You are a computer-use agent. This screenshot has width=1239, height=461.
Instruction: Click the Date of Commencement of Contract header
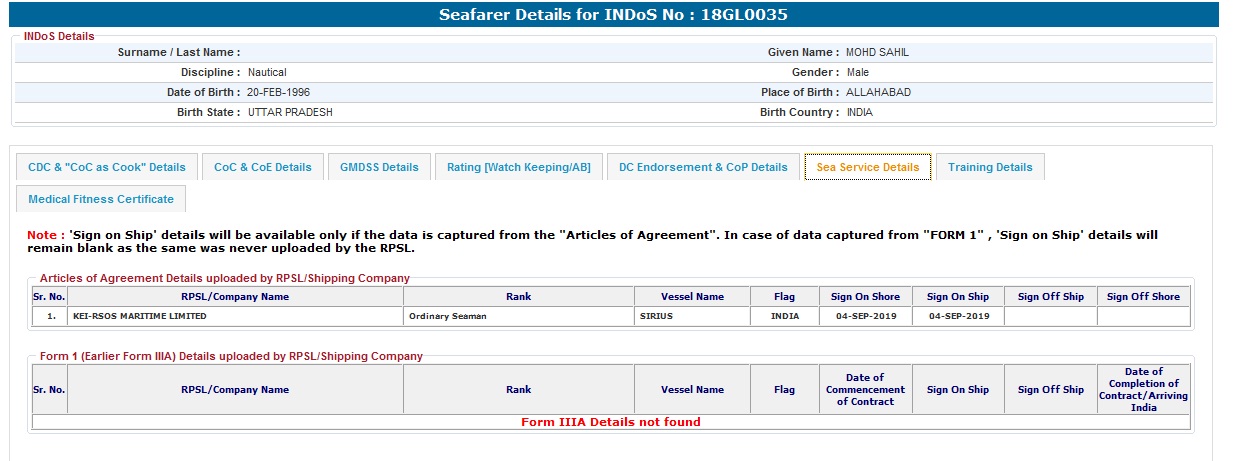point(865,390)
